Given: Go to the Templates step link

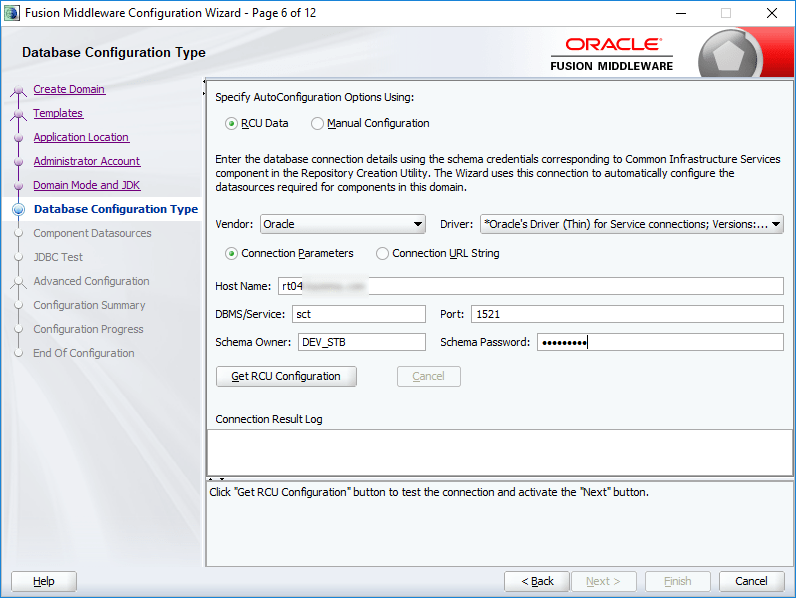Looking at the screenshot, I should 58,113.
